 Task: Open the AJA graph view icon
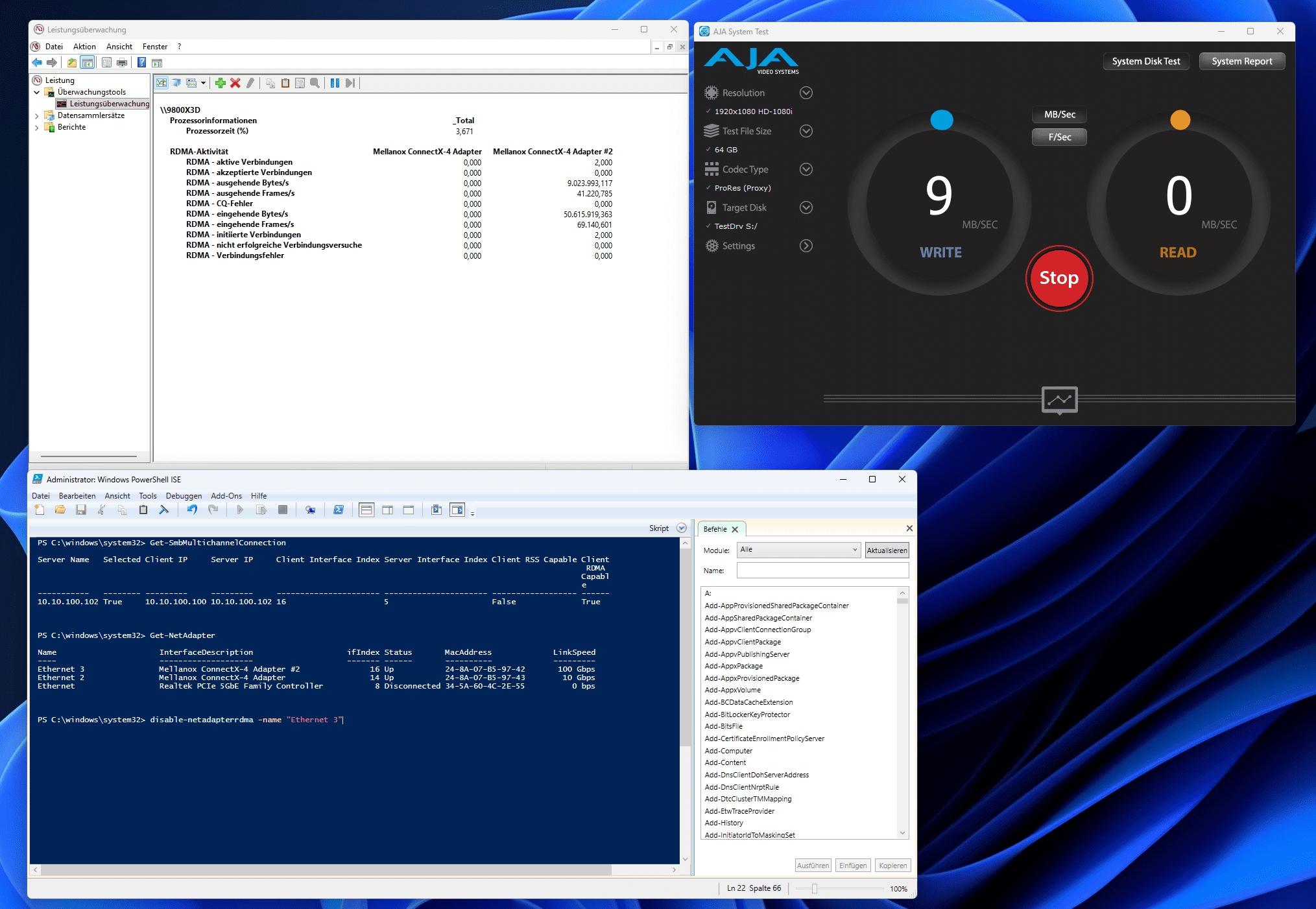(1059, 399)
